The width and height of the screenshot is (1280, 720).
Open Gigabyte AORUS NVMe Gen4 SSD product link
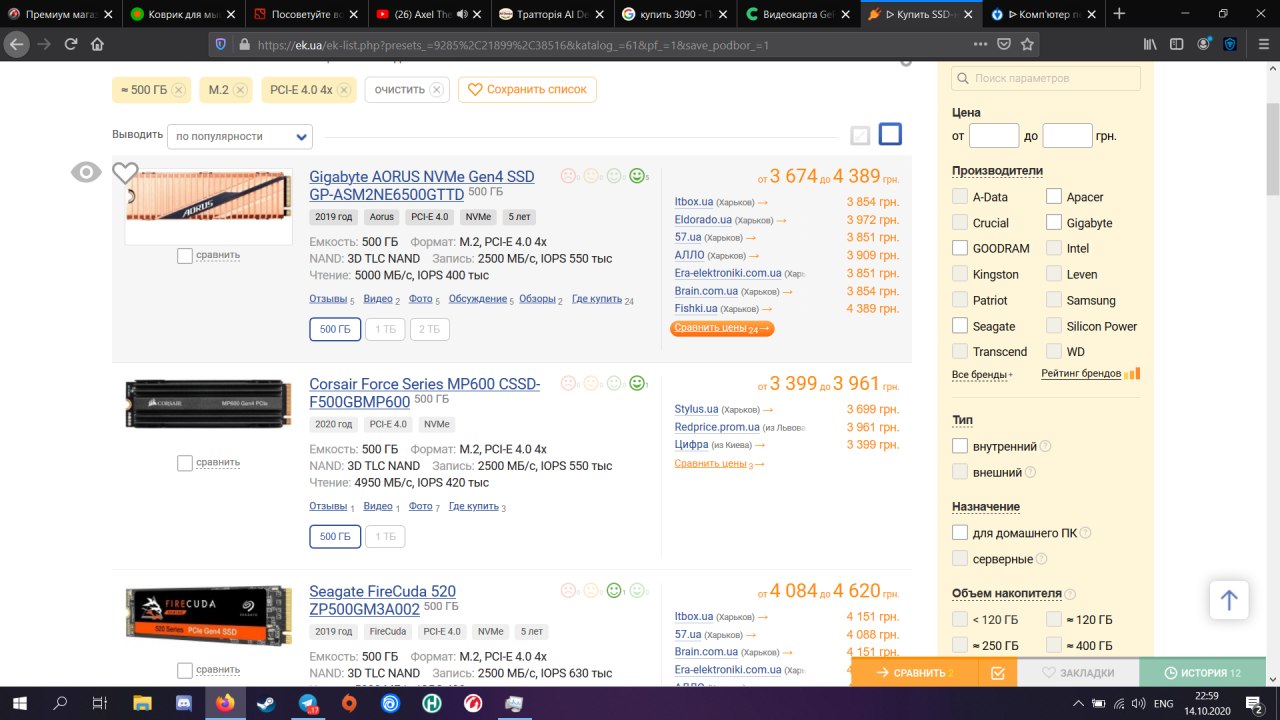(x=422, y=185)
